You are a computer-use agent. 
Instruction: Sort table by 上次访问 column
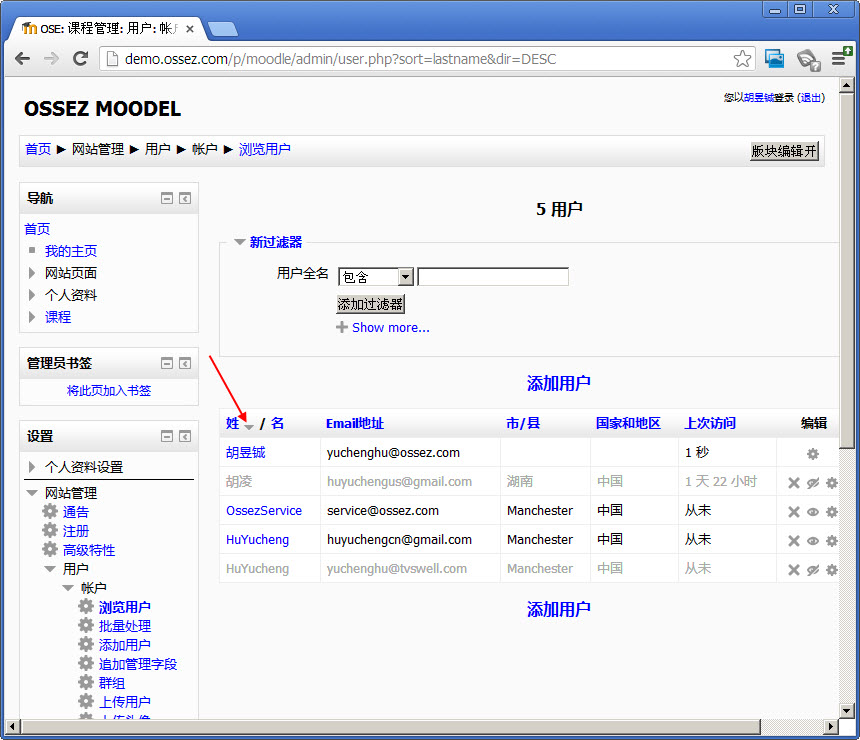710,423
